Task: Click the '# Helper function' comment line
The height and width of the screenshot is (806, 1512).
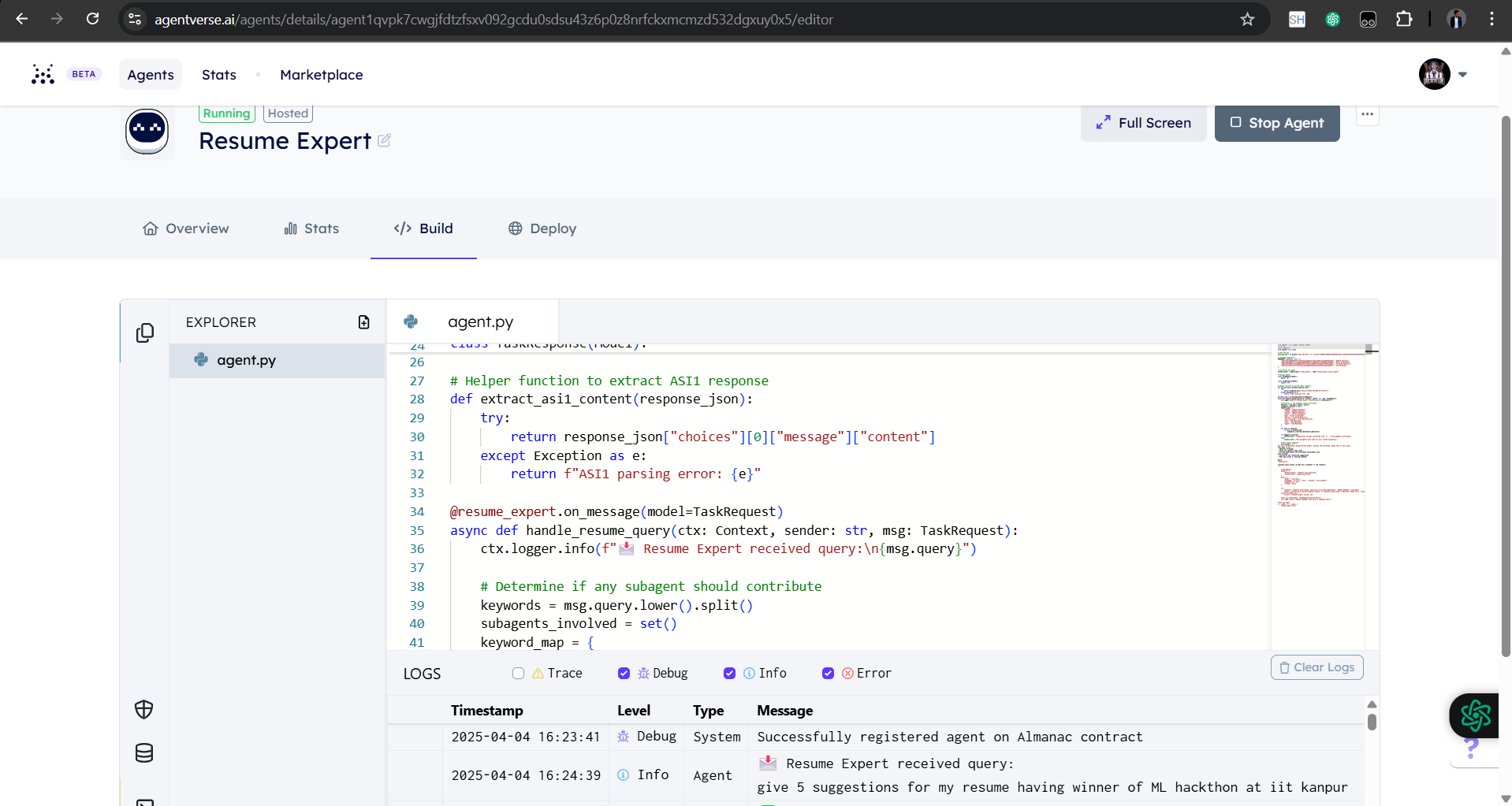Action: [x=609, y=381]
